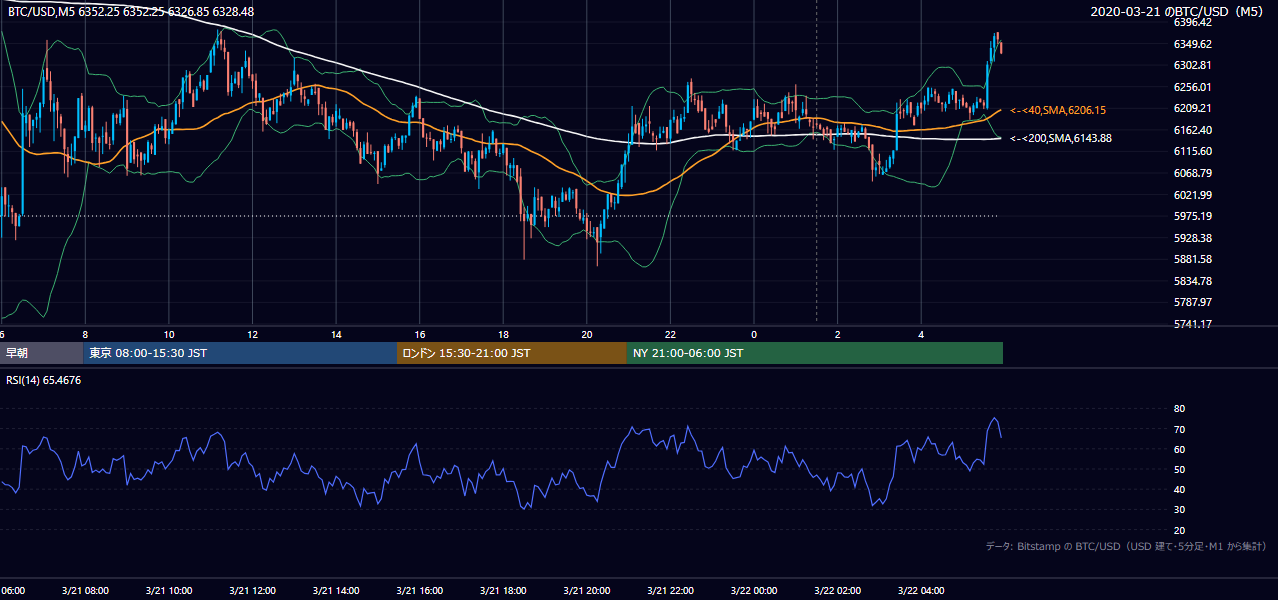Image resolution: width=1278 pixels, height=600 pixels.
Task: Click hour tick 20 under the price chart
Action: pyautogui.click(x=587, y=335)
